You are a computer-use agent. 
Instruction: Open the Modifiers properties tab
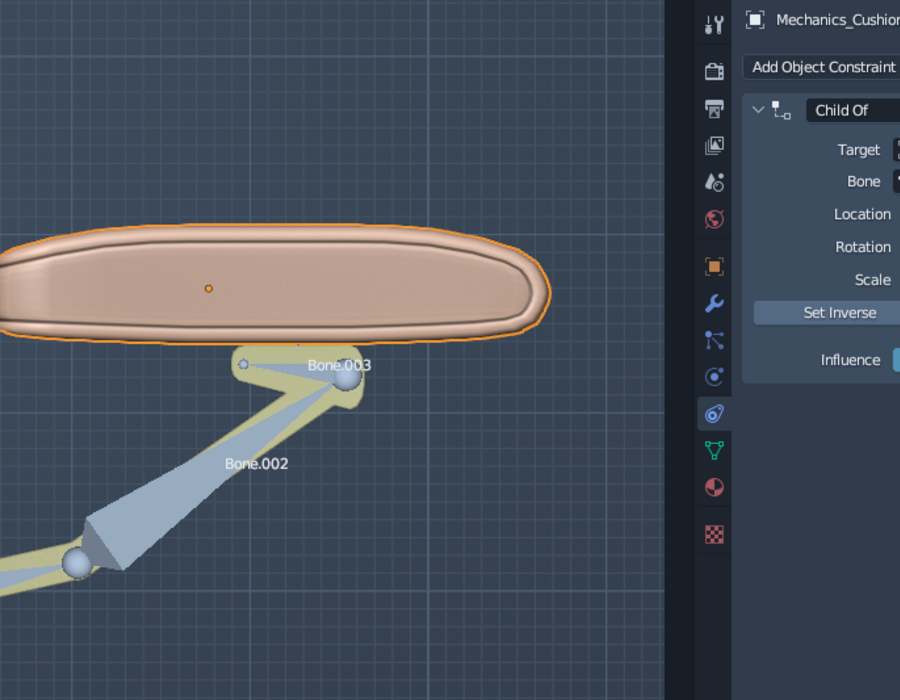714,303
